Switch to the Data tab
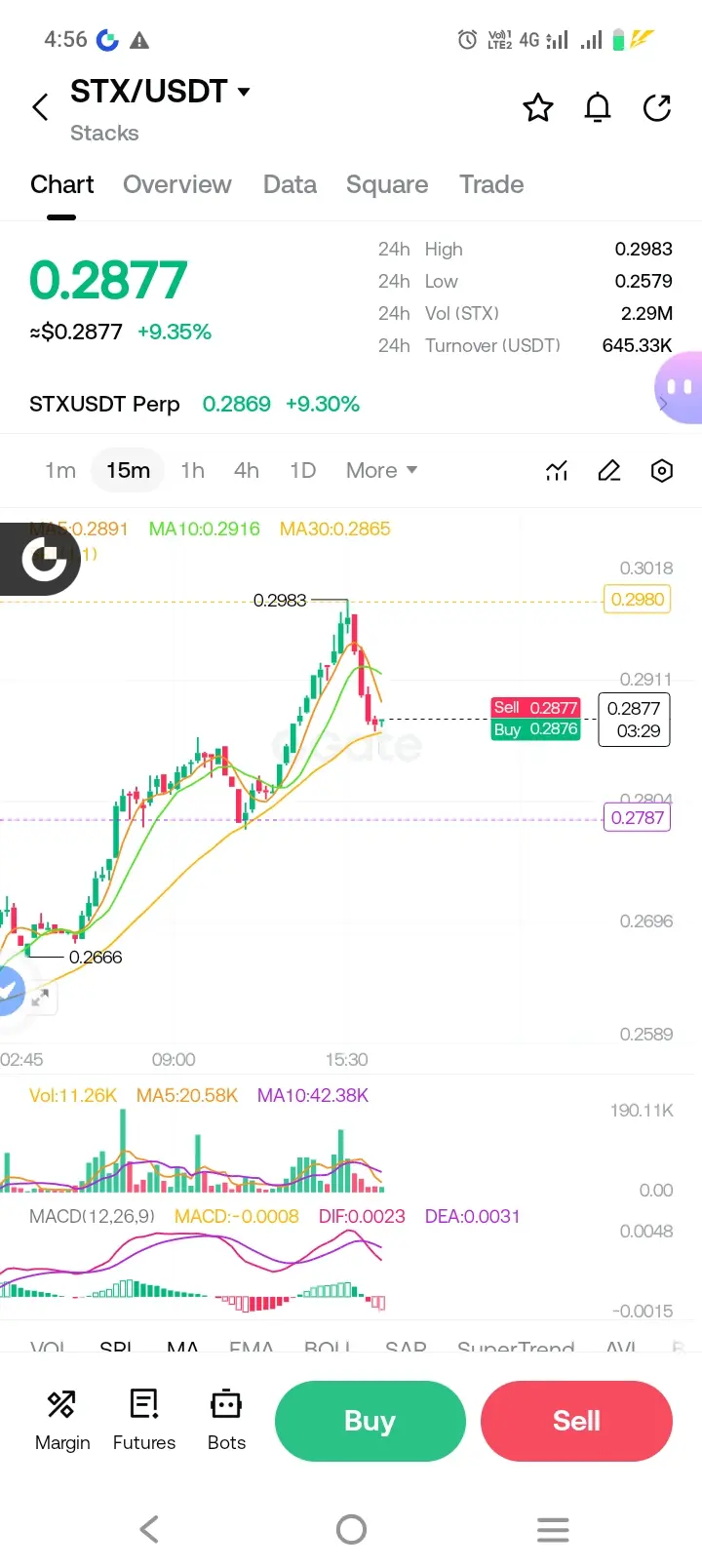Image resolution: width=702 pixels, height=1568 pixels. (x=290, y=184)
